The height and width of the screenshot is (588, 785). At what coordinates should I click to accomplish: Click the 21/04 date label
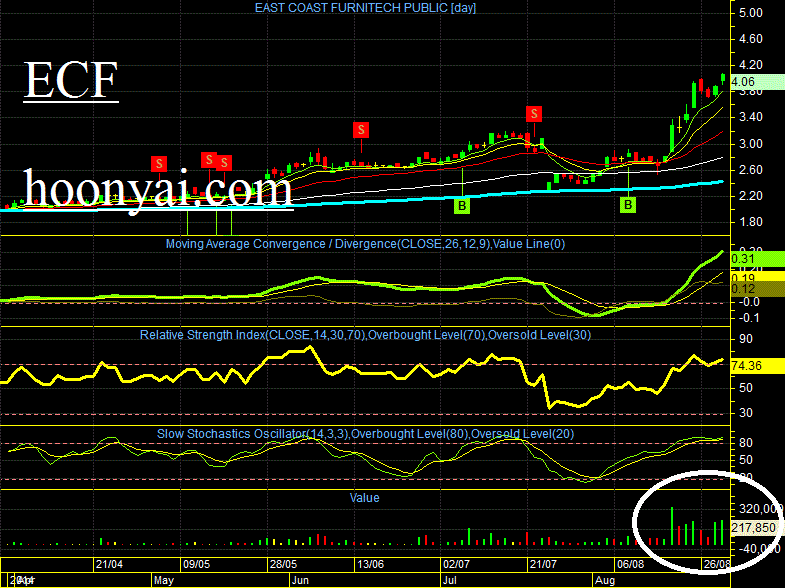109,564
